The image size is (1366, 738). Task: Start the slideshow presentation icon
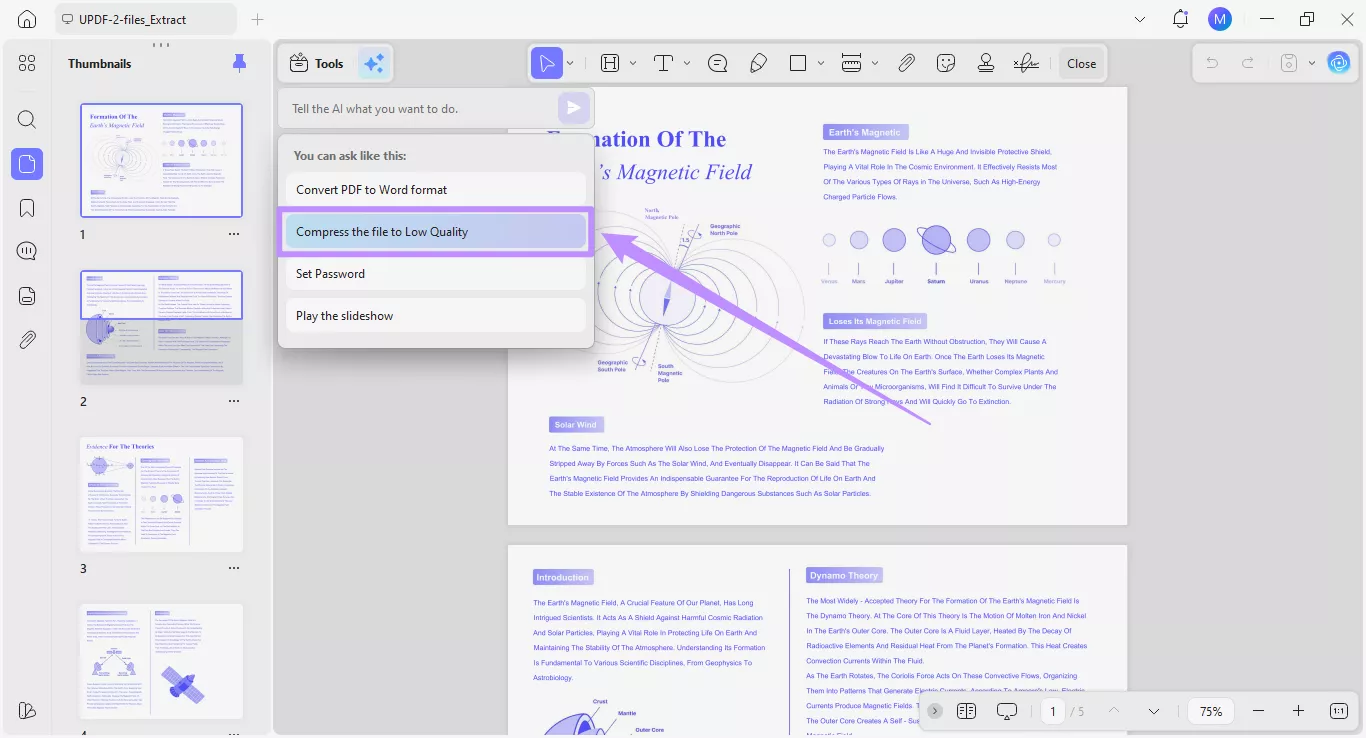[1007, 711]
